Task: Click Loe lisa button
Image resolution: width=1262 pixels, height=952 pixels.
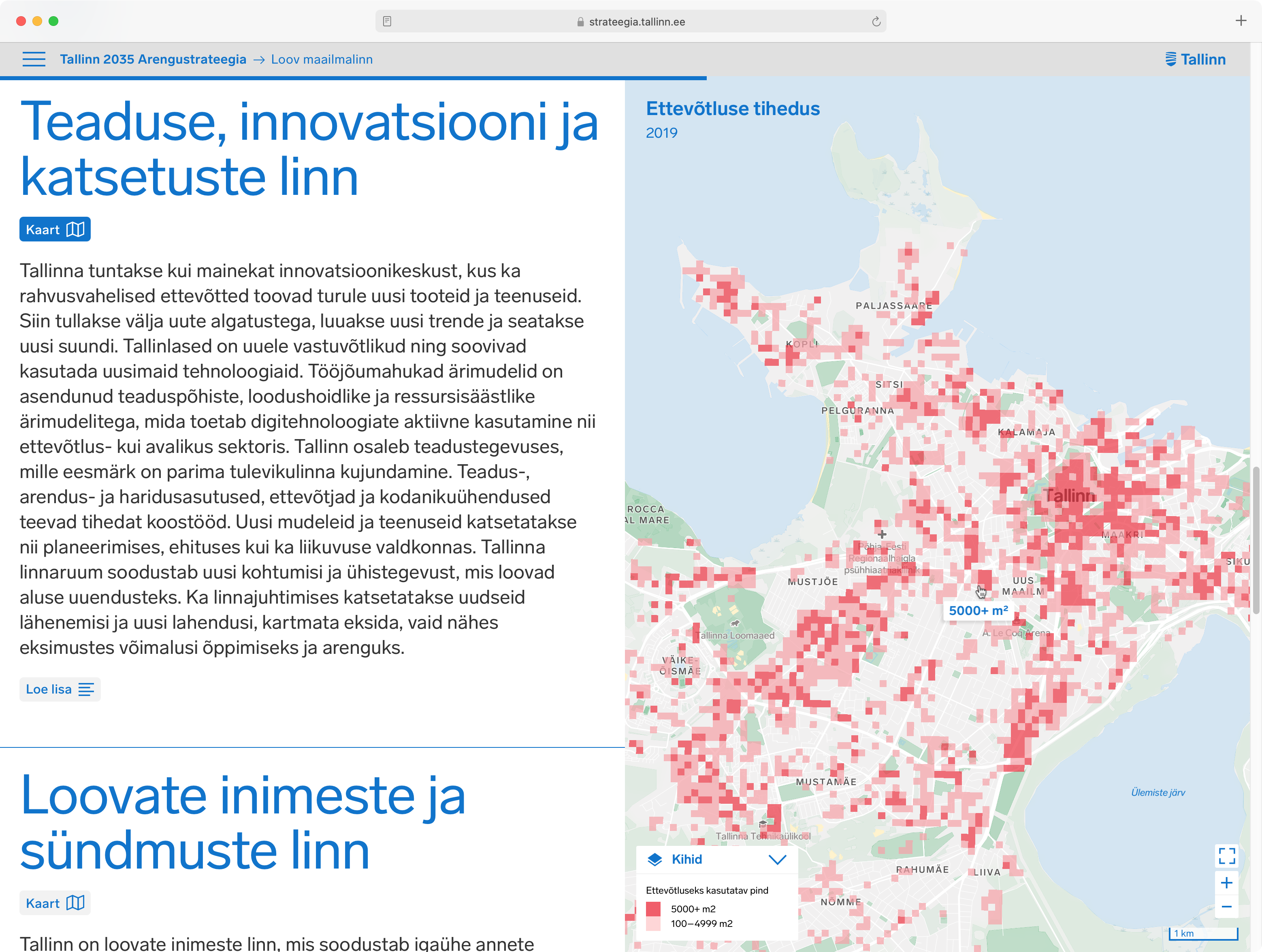Action: pyautogui.click(x=60, y=689)
